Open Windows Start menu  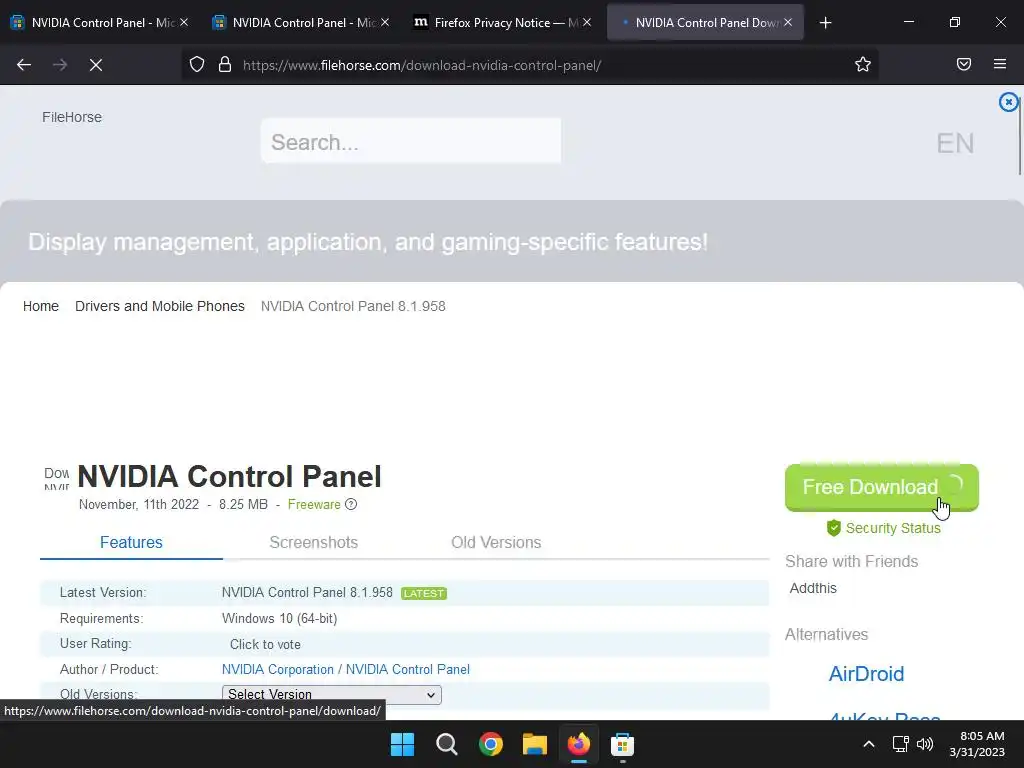coord(402,744)
